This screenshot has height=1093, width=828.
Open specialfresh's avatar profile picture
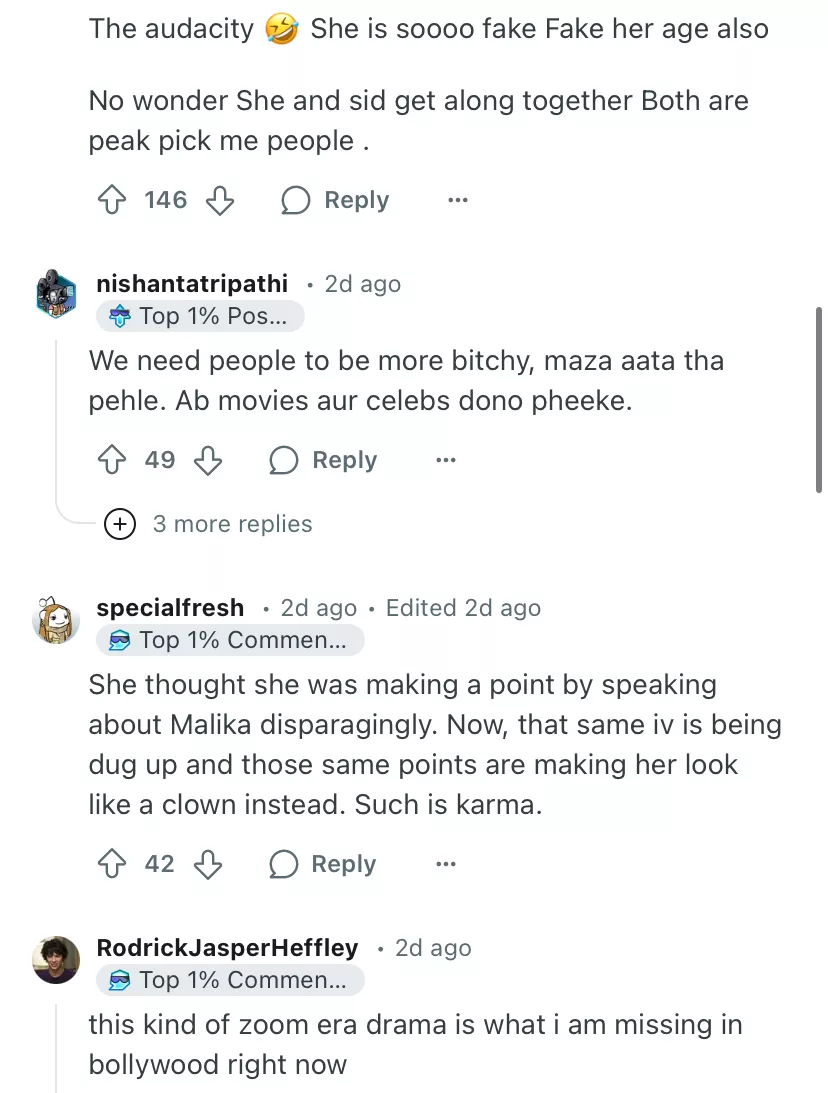pos(56,620)
